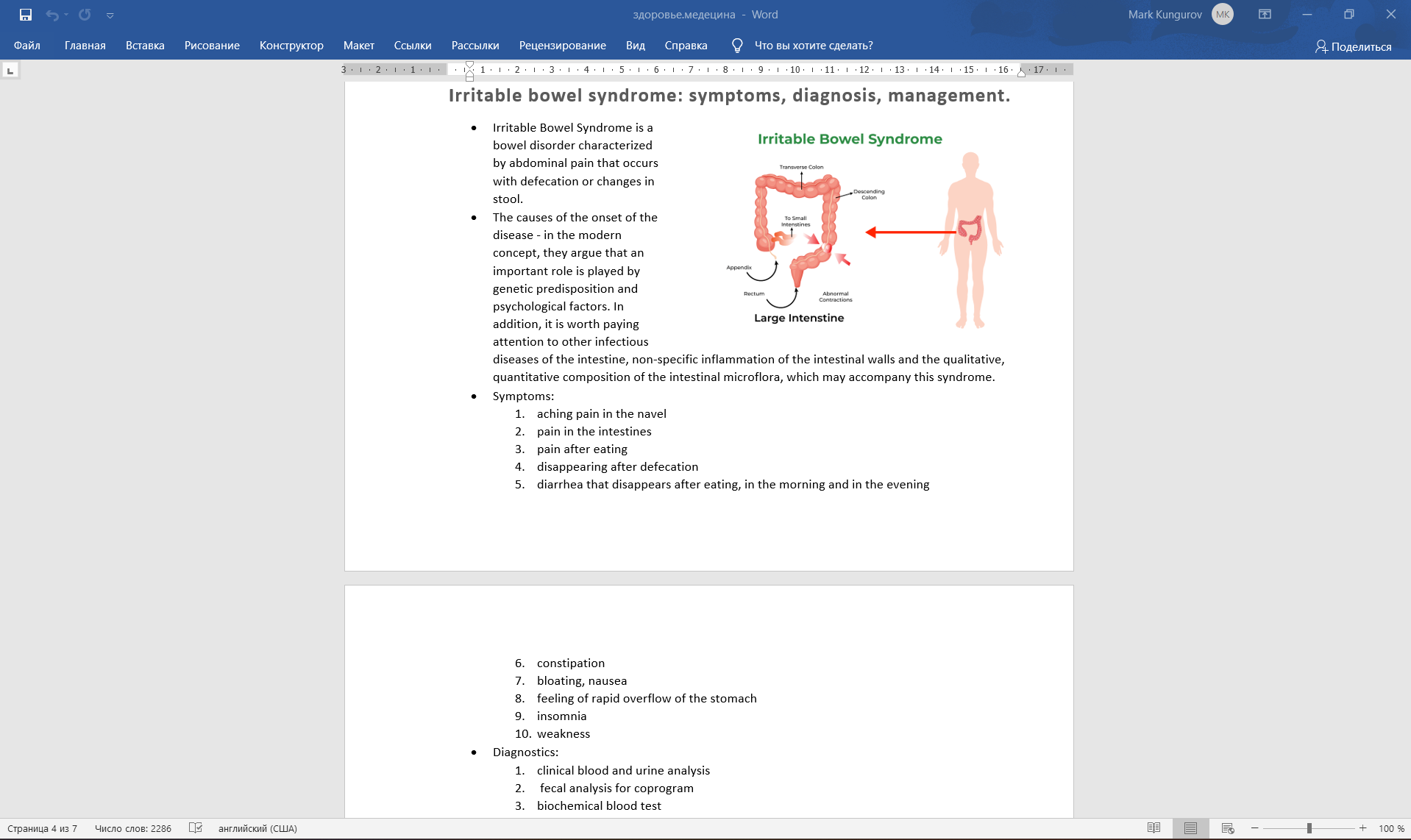Click the ribbon display options icon

point(1265,15)
